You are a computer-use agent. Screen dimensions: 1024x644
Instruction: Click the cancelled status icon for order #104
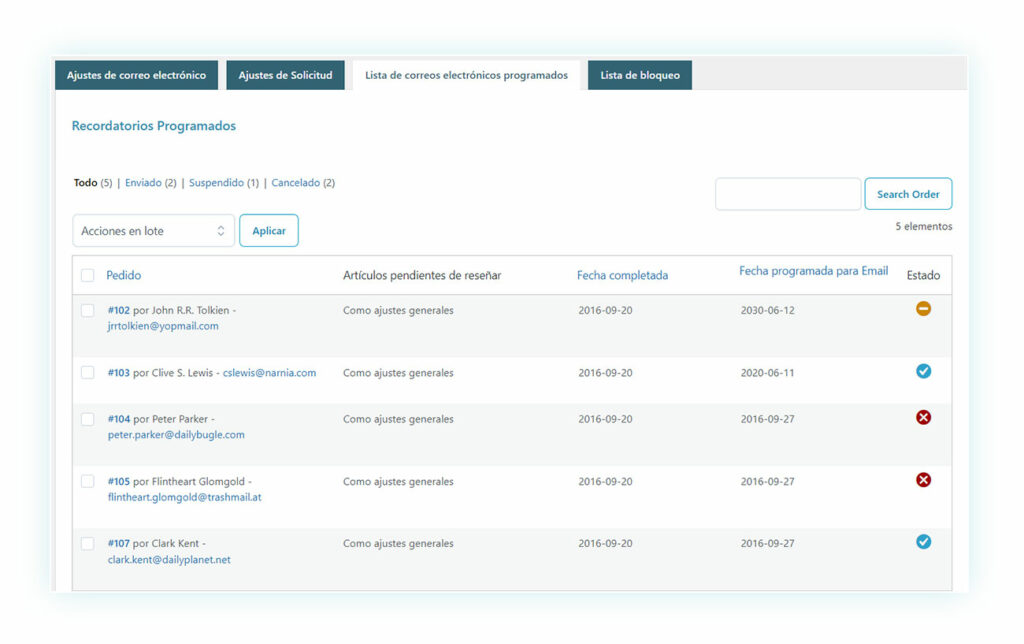click(x=923, y=417)
